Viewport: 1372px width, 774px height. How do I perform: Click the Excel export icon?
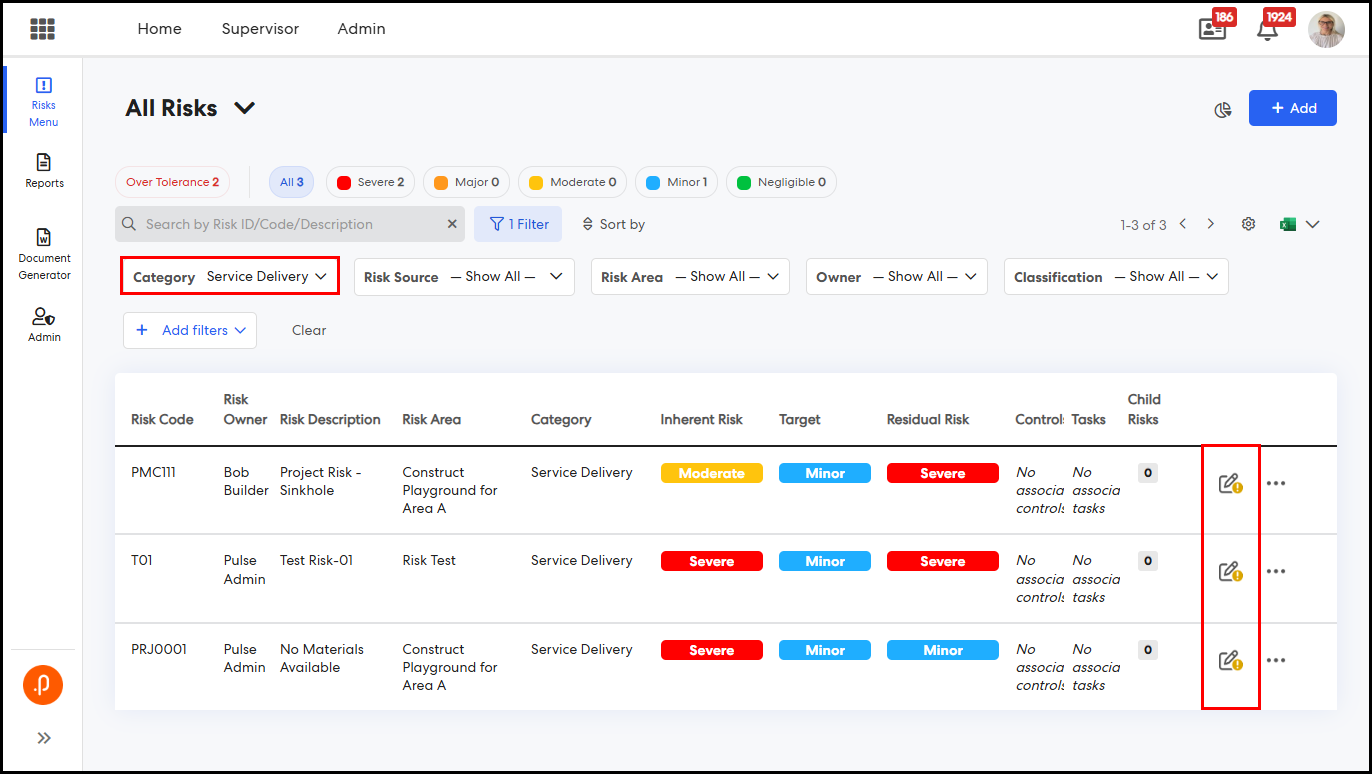(1288, 224)
